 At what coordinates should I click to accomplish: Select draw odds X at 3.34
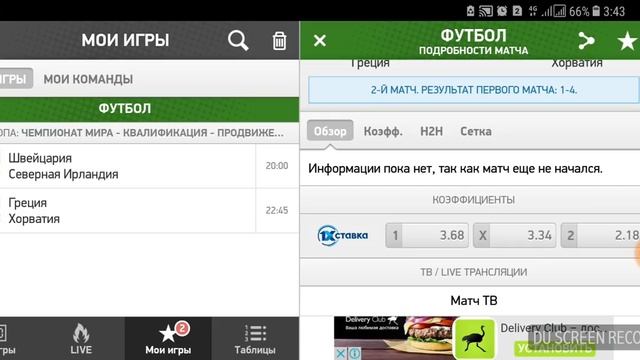tap(514, 236)
